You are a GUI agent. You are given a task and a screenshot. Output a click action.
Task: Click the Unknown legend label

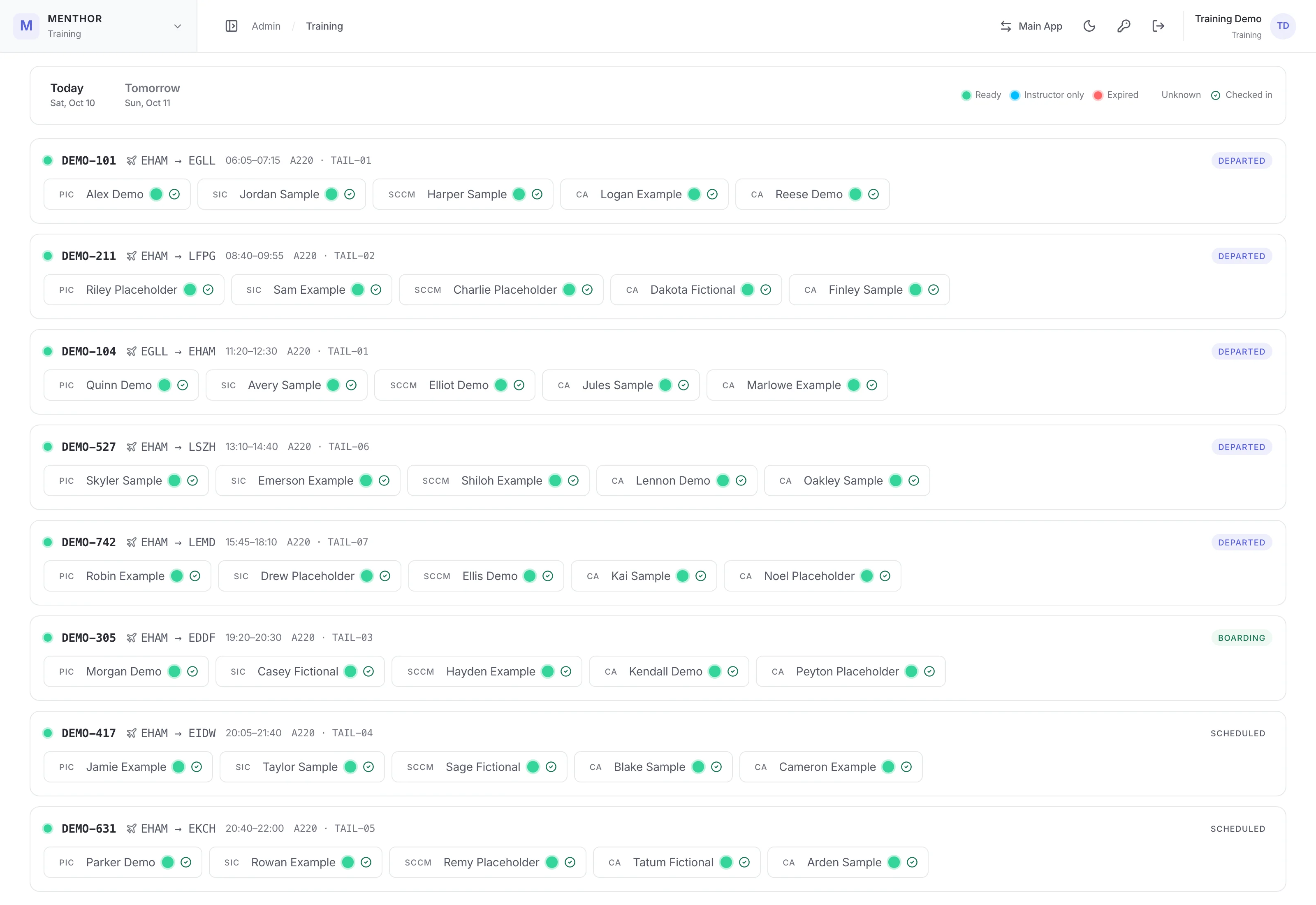click(x=1181, y=95)
